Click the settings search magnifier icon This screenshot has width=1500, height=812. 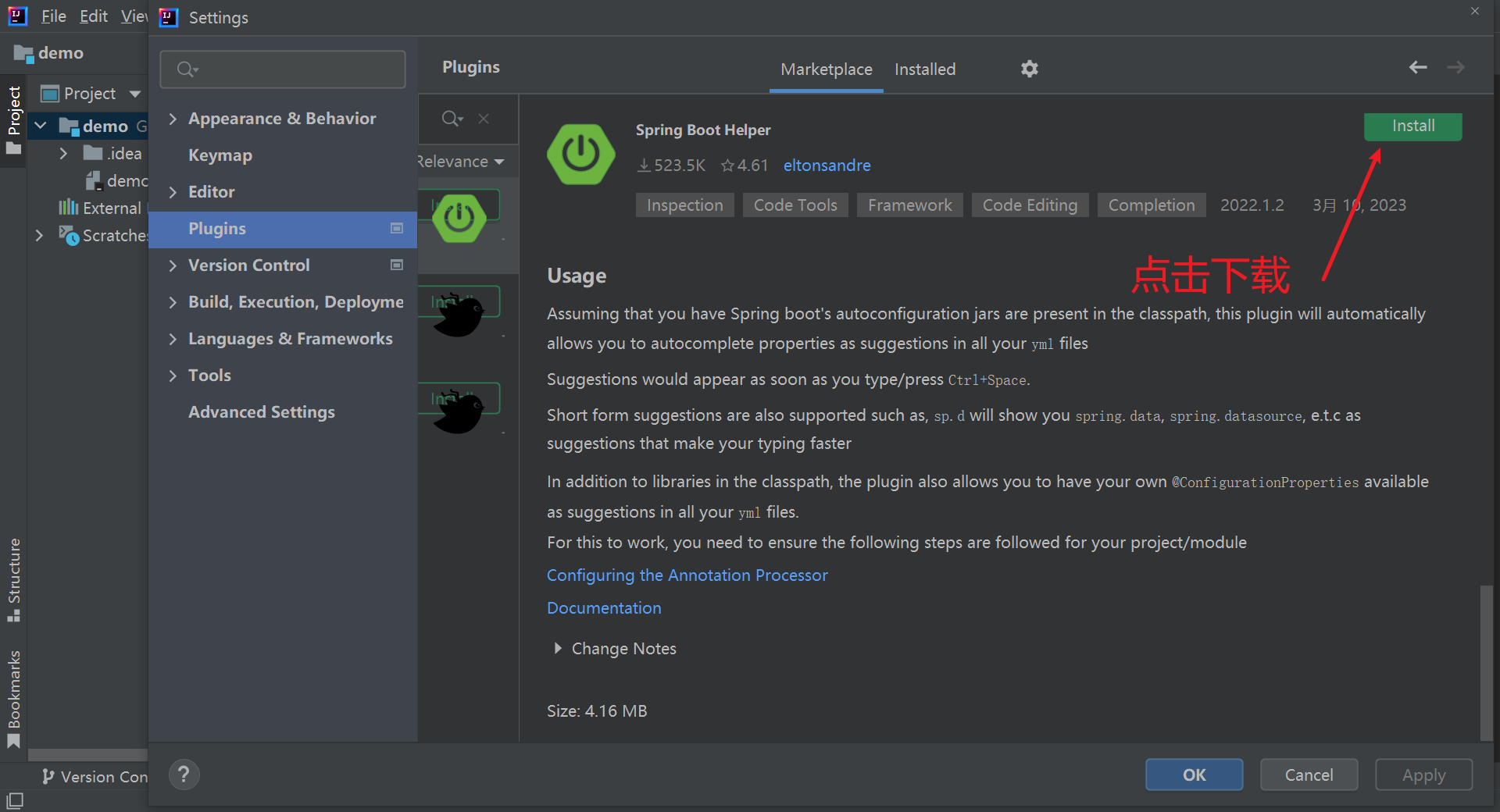coord(187,69)
